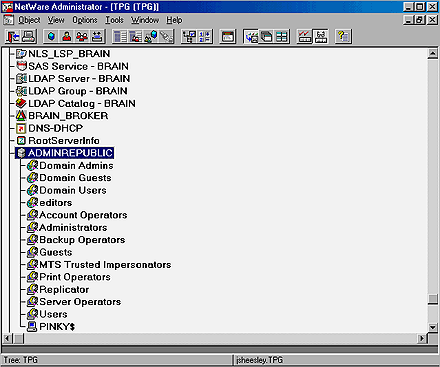
Task: Click the document icon left of Object menu
Action: click(x=9, y=20)
